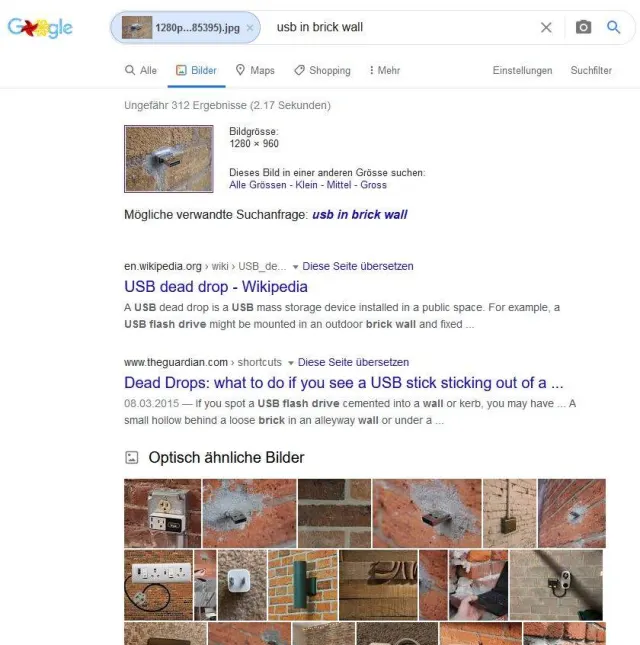Select the Alle search tab

pos(141,70)
